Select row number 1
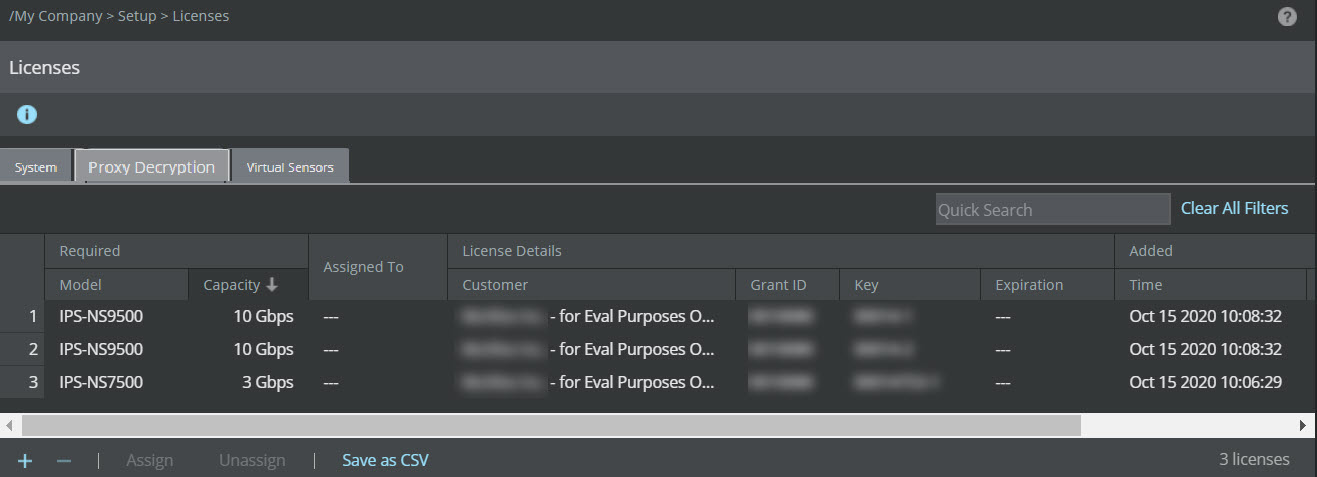 (22, 317)
